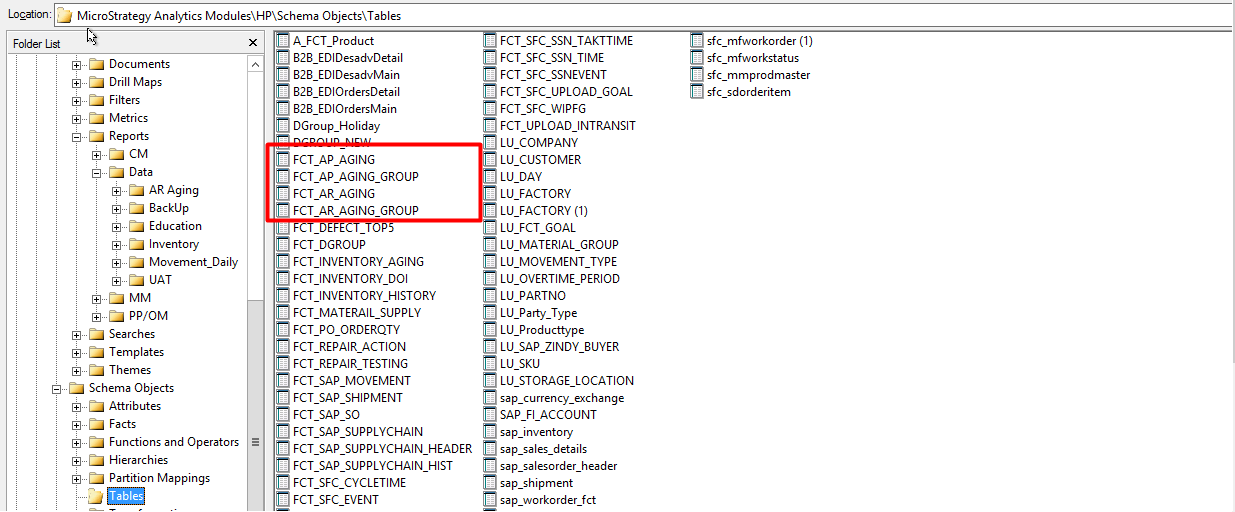Select the FCT_AR_AGING_GROUP table
The height and width of the screenshot is (512, 1235).
tap(355, 211)
